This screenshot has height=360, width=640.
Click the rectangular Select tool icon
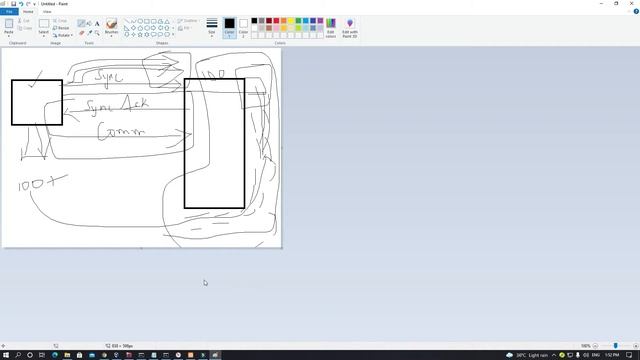[44, 23]
